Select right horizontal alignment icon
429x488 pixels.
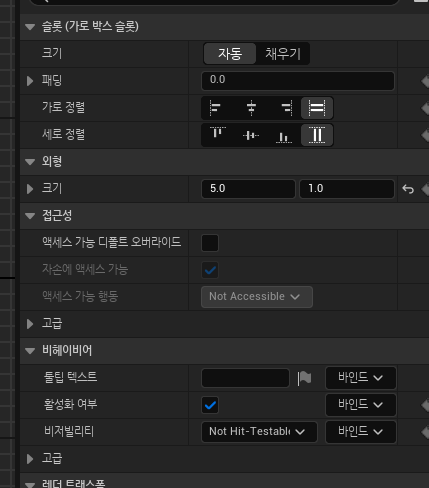(287, 108)
